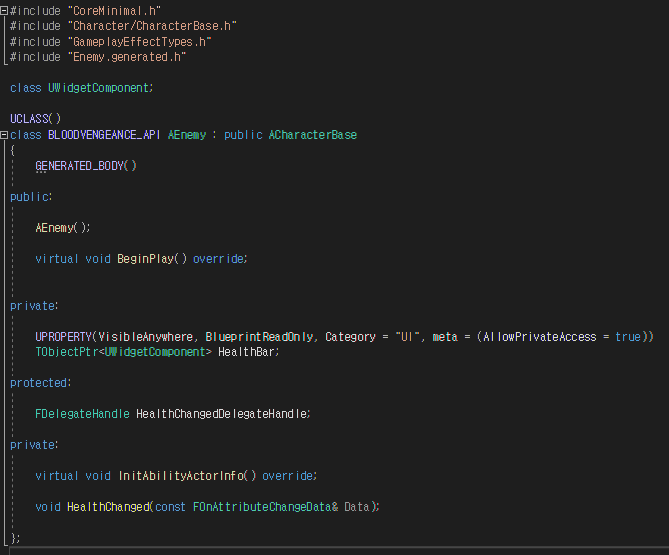Click the BLOODVENGEANCE_API macro
The width and height of the screenshot is (669, 555).
(104, 135)
